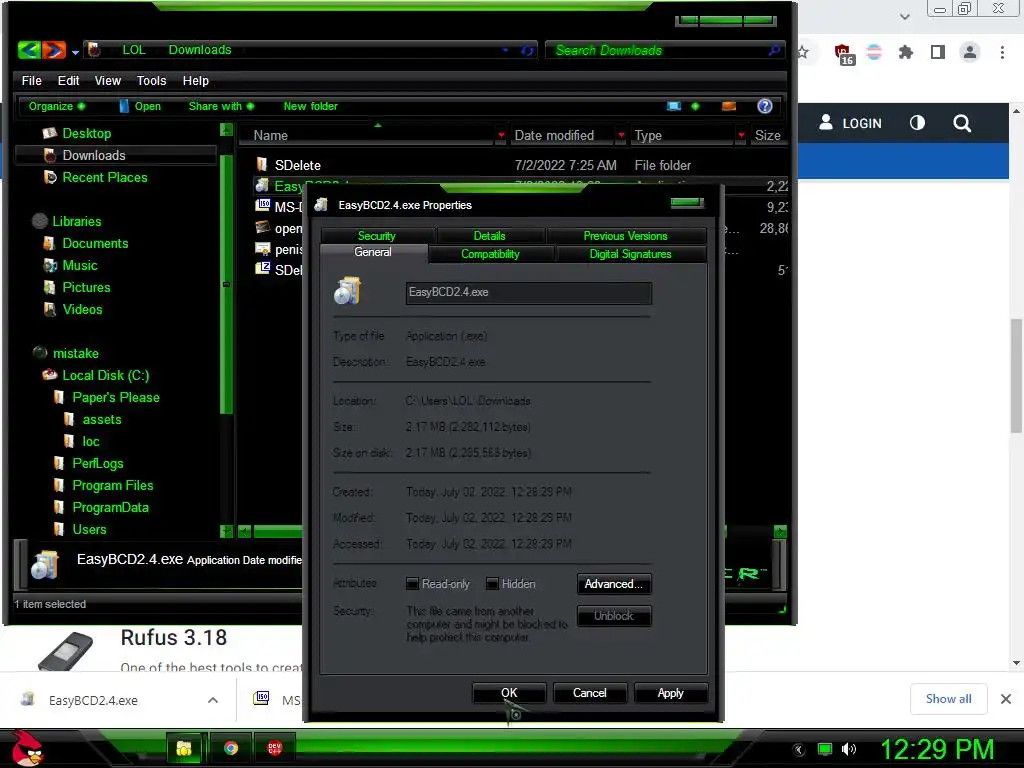Open the Name column filter dropdown
This screenshot has width=1024, height=768.
tap(501, 135)
